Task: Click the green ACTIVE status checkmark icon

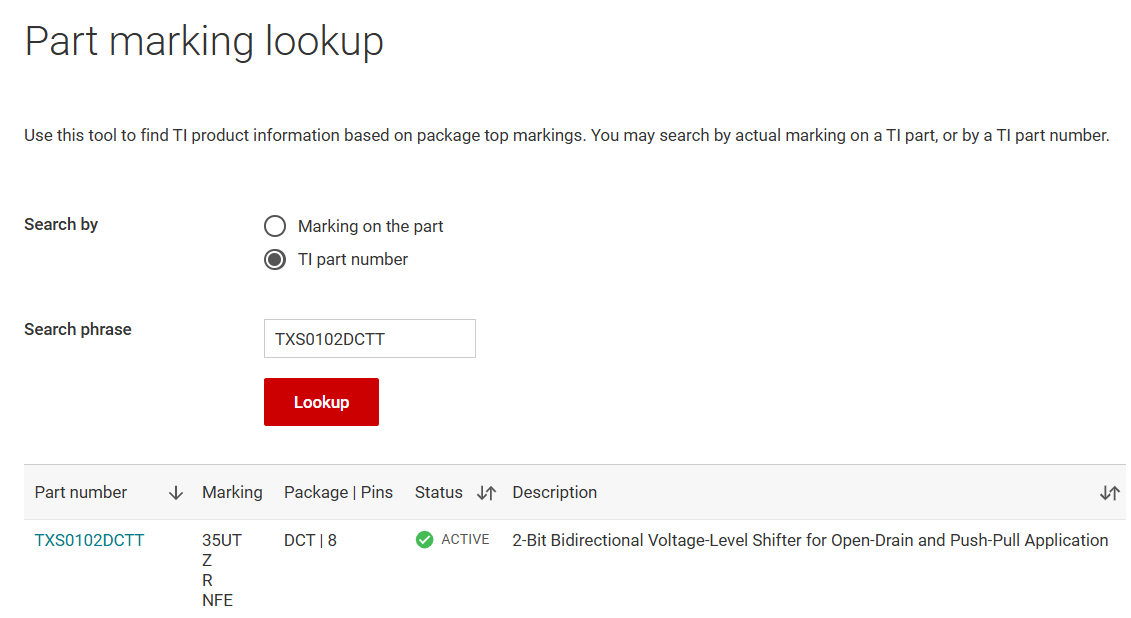Action: click(x=424, y=539)
